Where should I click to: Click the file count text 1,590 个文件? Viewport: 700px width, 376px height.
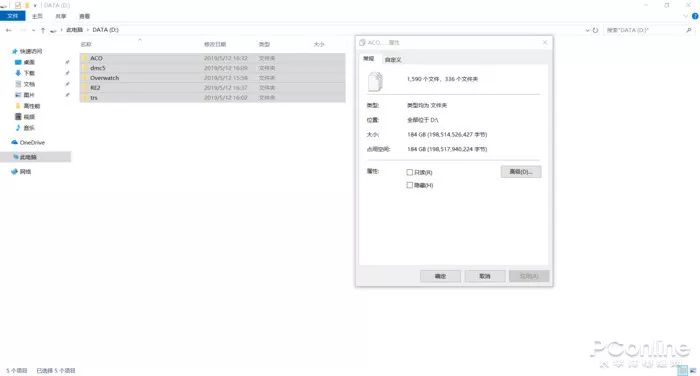pos(423,79)
